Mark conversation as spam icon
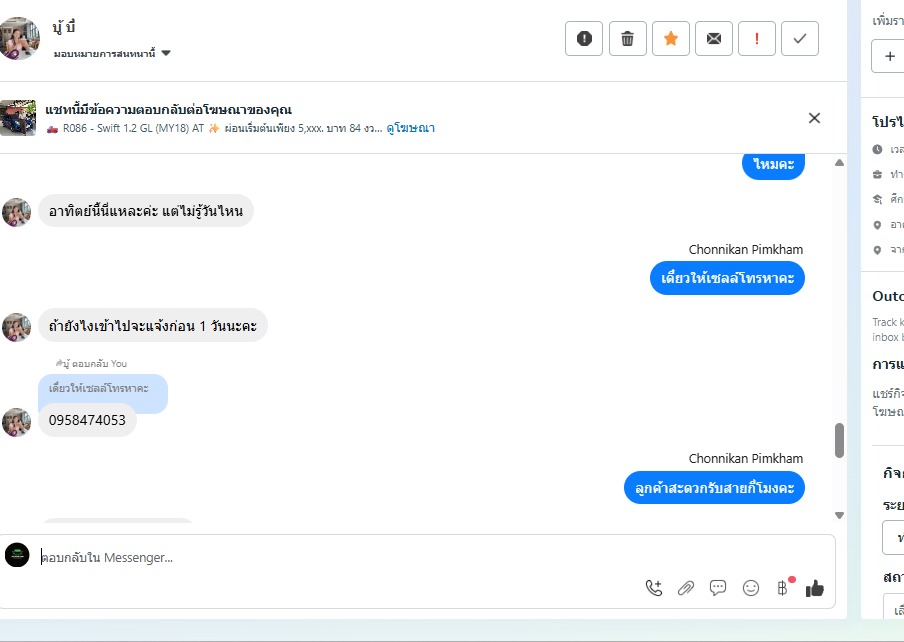Image resolution: width=904 pixels, height=642 pixels. point(584,39)
